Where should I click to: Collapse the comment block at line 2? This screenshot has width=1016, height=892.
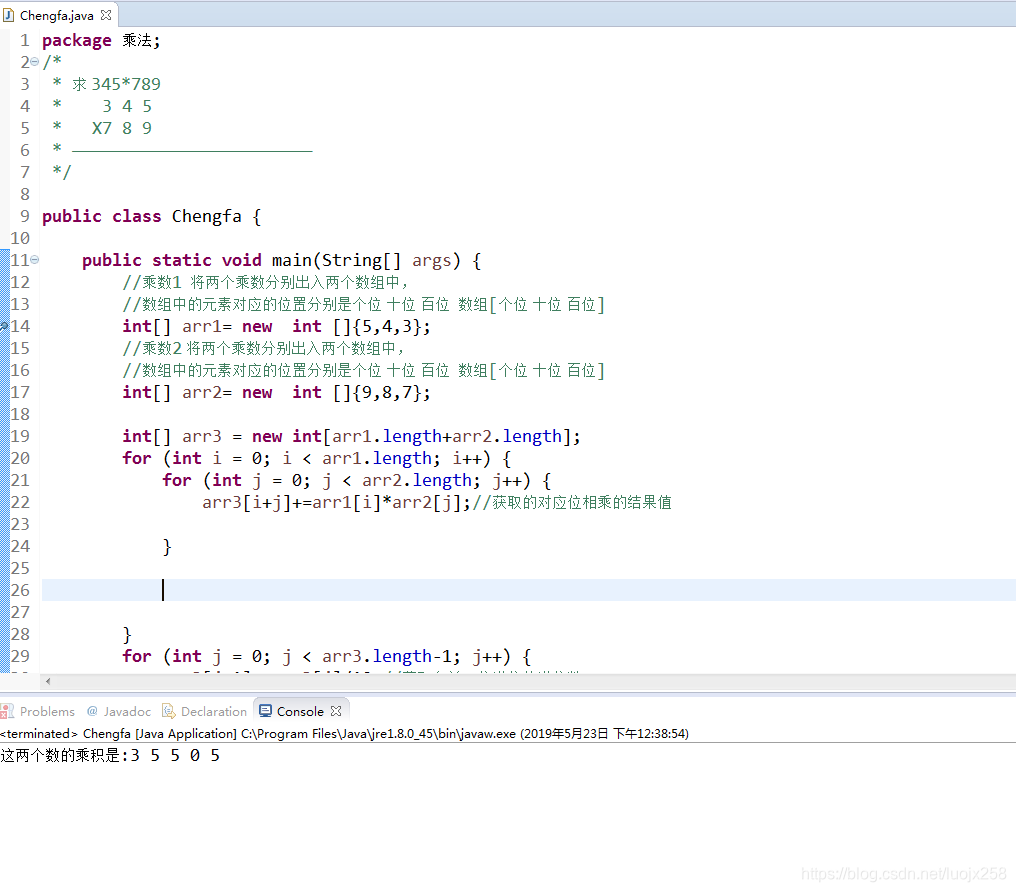pos(34,62)
